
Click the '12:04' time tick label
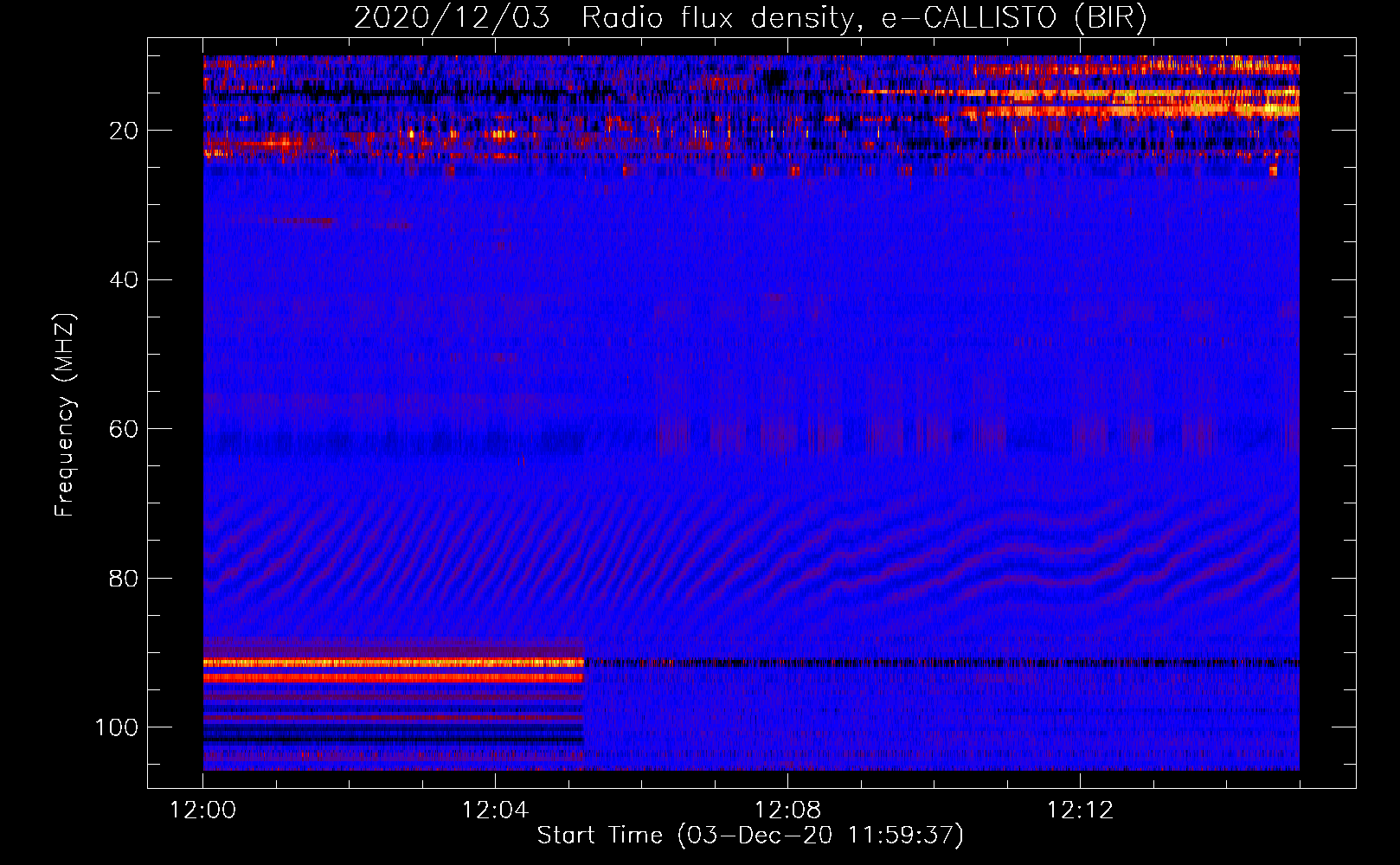tap(495, 811)
